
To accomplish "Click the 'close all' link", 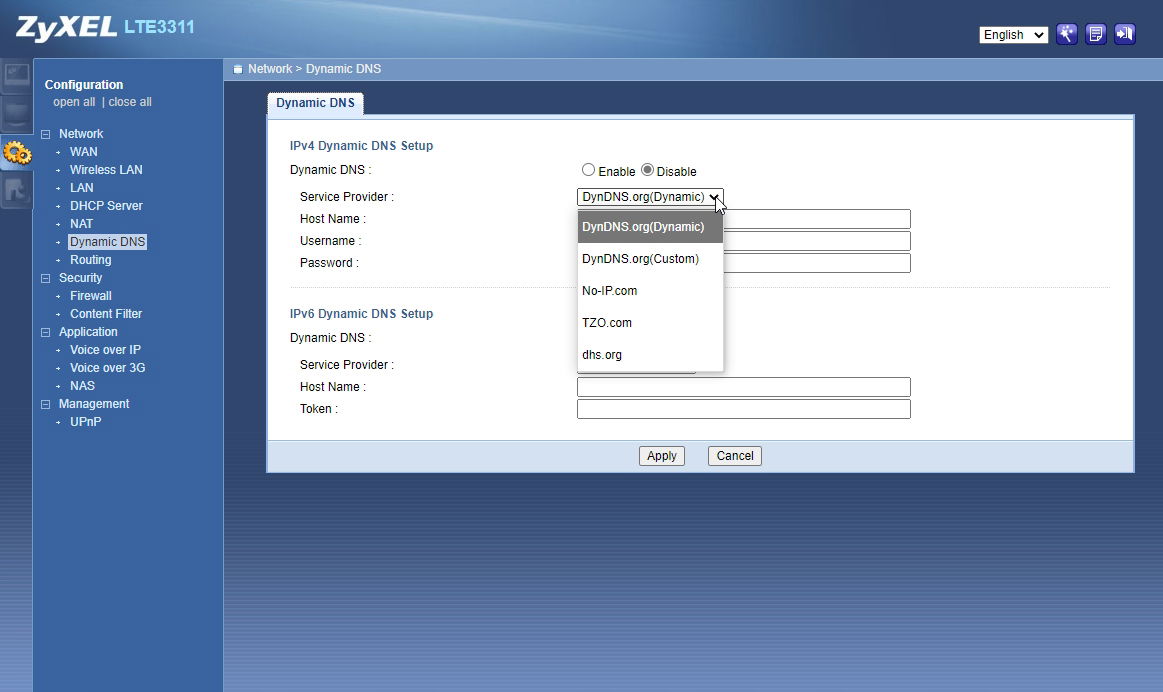I will [x=130, y=102].
